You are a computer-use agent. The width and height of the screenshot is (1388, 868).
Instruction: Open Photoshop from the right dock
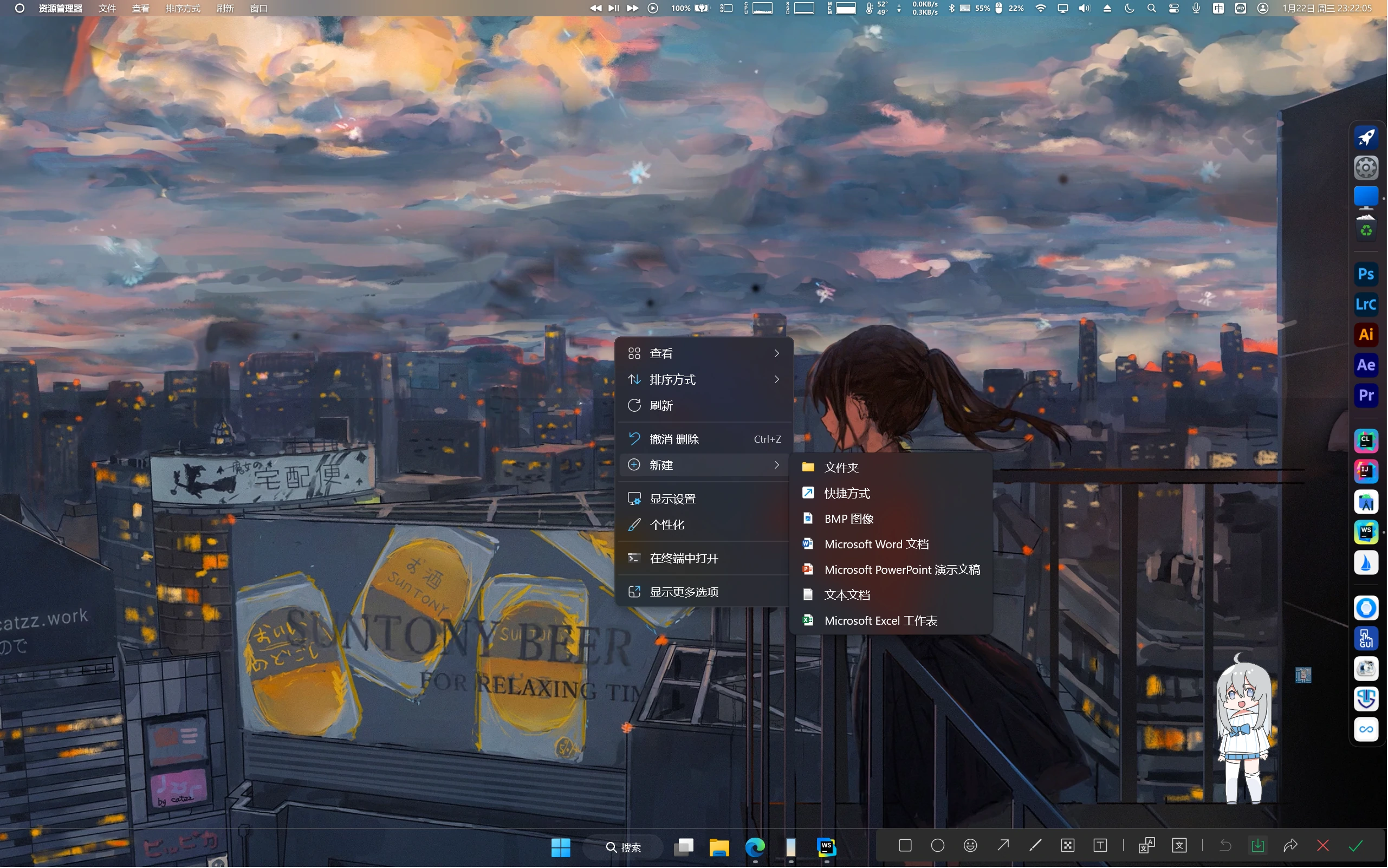coord(1366,274)
